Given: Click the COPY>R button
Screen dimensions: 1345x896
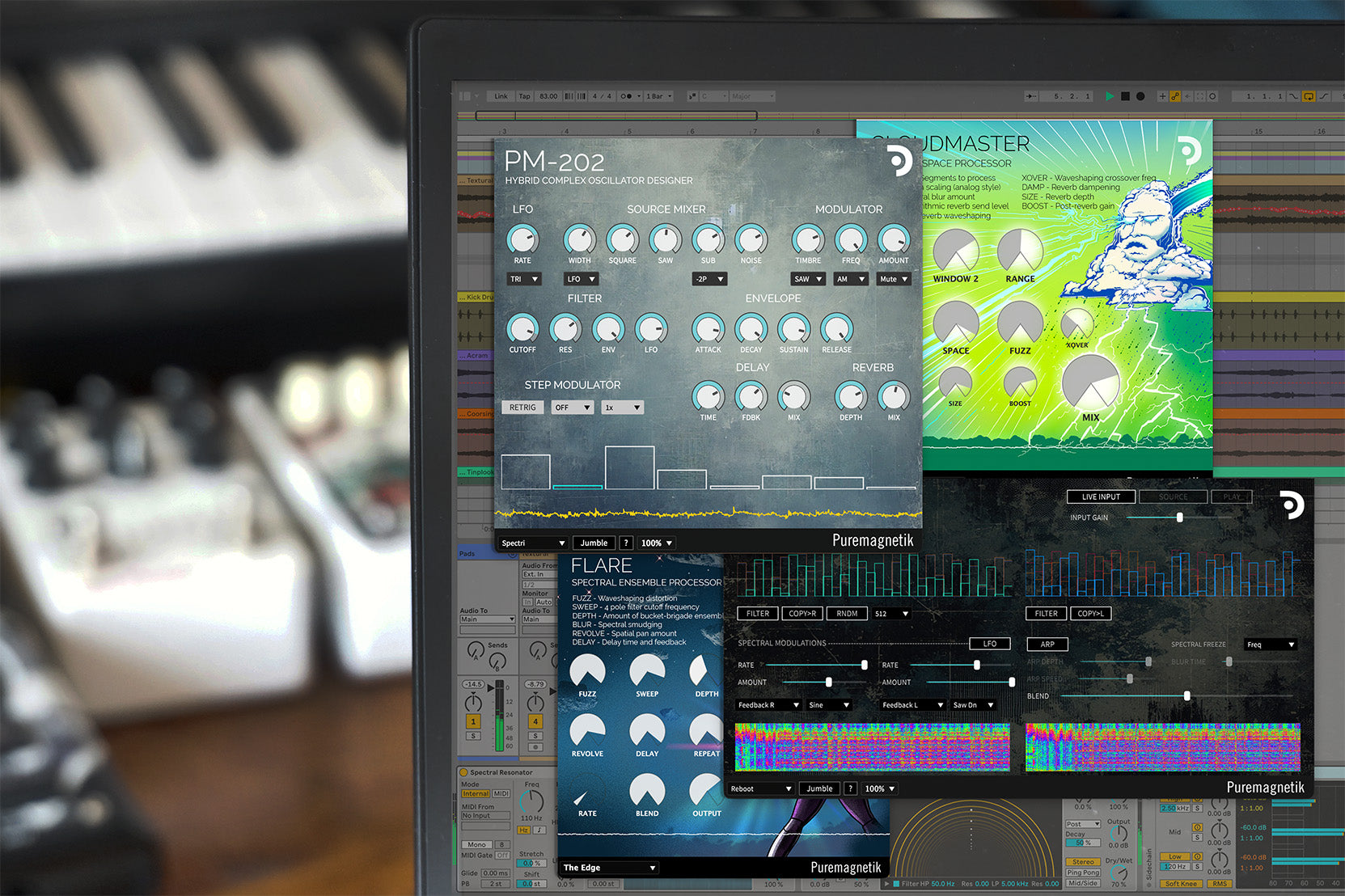Looking at the screenshot, I should click(x=802, y=613).
